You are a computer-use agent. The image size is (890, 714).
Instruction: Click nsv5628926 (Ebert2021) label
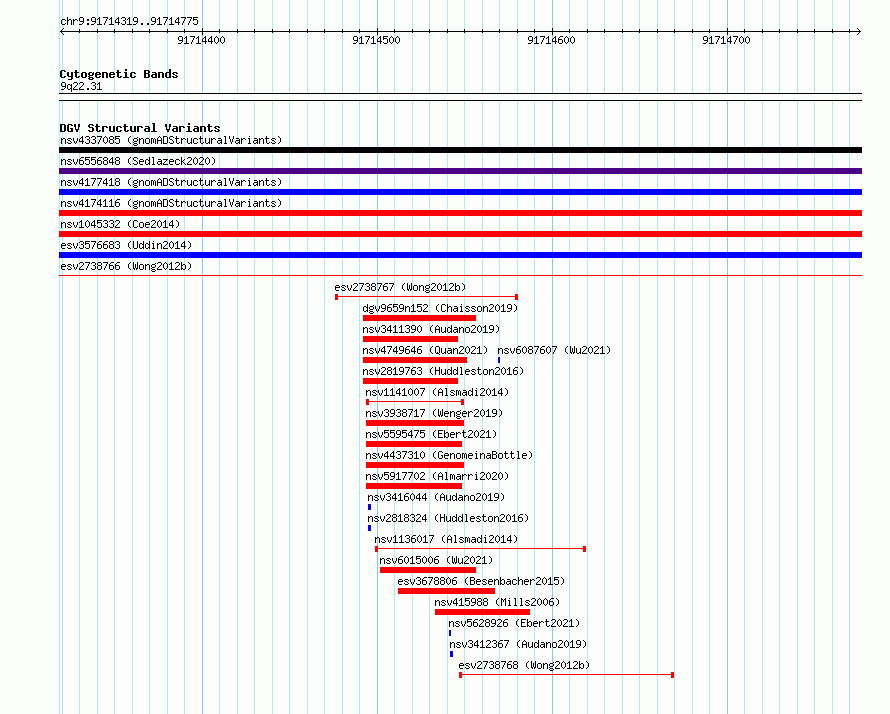click(x=514, y=623)
